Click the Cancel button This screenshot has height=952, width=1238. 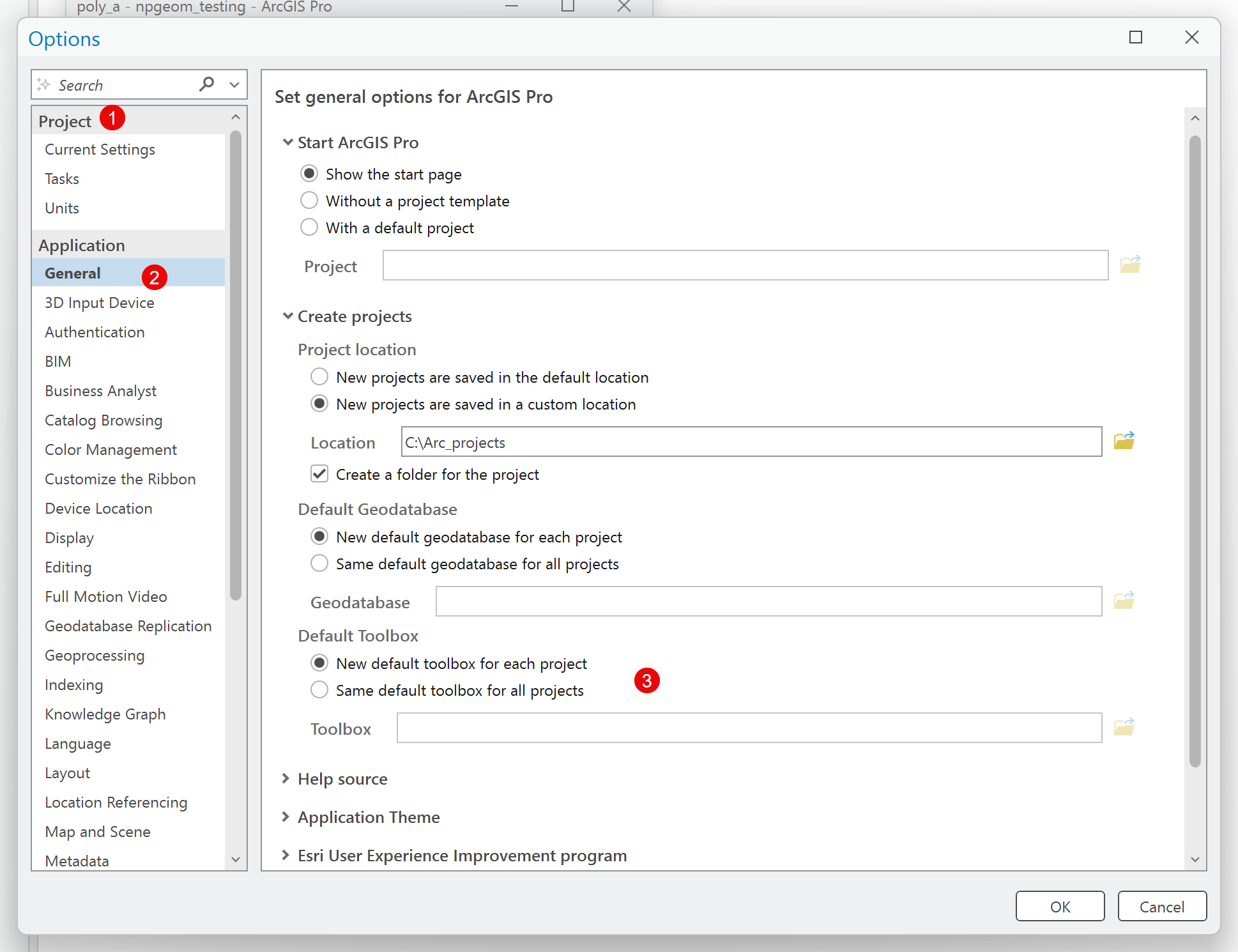pos(1161,906)
